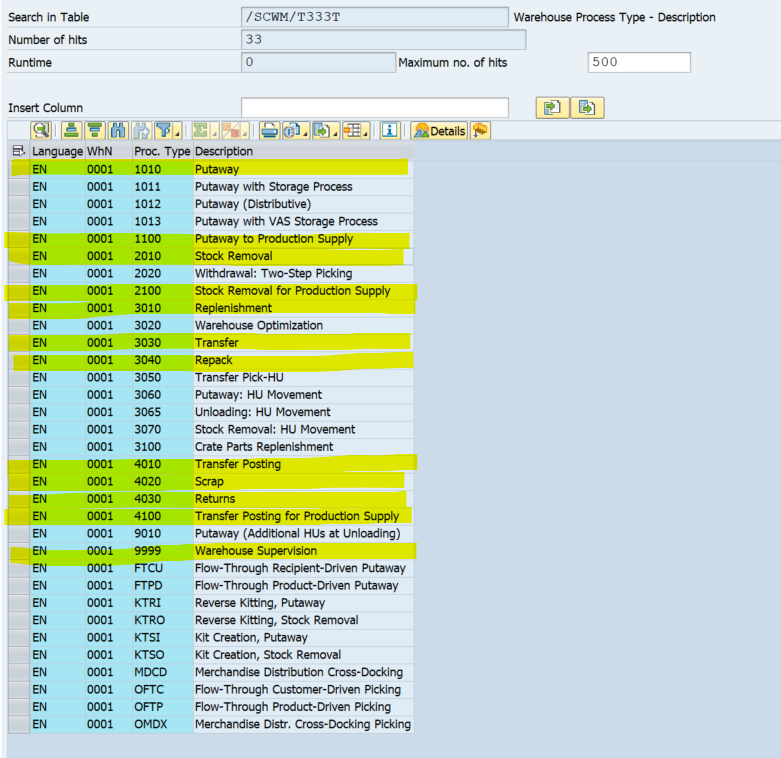Viewport: 781px width, 758px height.
Task: Click the 'Crate Parts Replenishment' cell
Action: click(303, 447)
